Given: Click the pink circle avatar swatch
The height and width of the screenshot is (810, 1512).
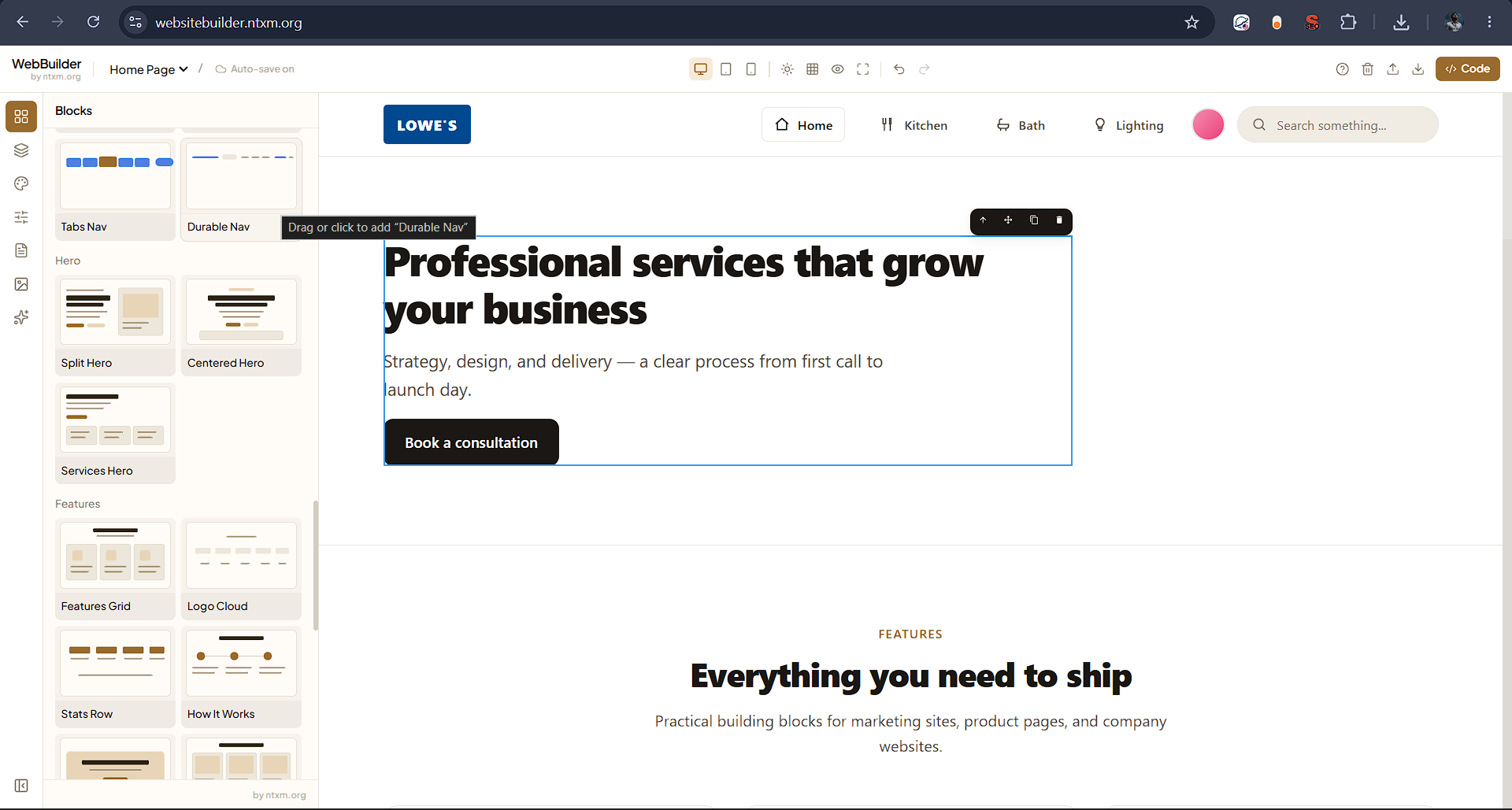Looking at the screenshot, I should tap(1208, 124).
